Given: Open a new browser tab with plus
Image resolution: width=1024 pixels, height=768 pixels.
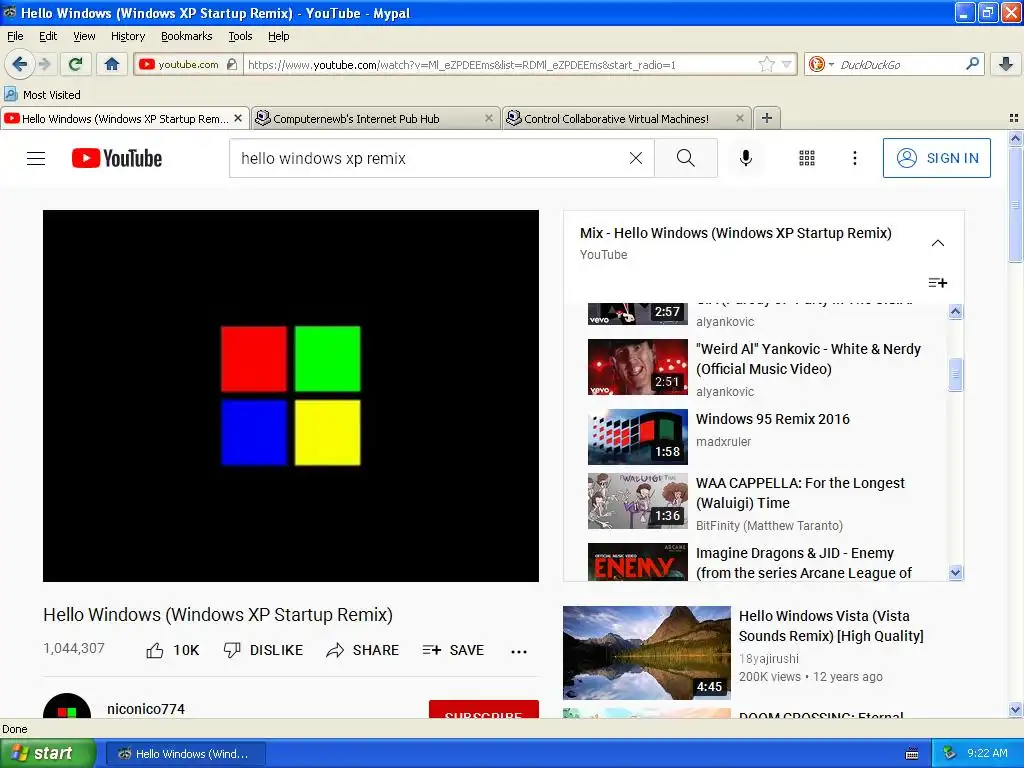Looking at the screenshot, I should [767, 118].
